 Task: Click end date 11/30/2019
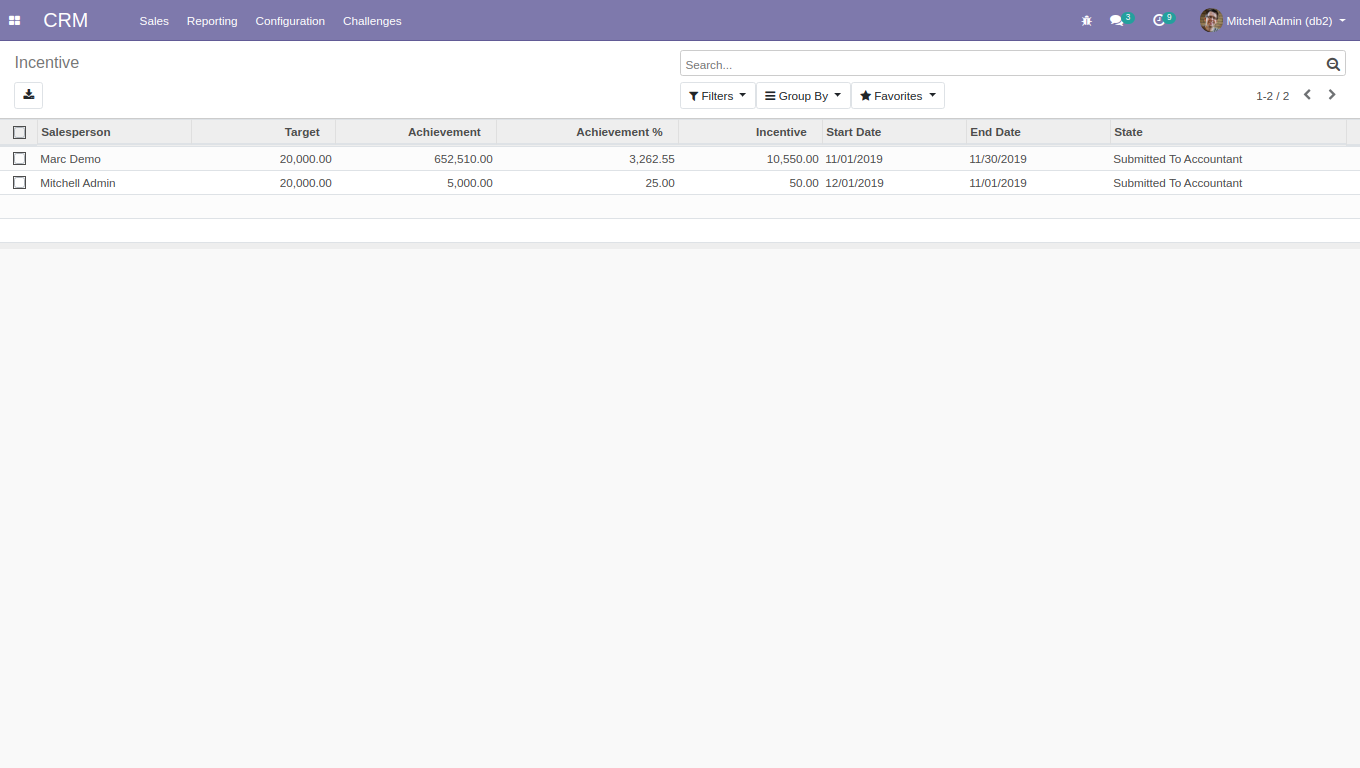click(998, 159)
